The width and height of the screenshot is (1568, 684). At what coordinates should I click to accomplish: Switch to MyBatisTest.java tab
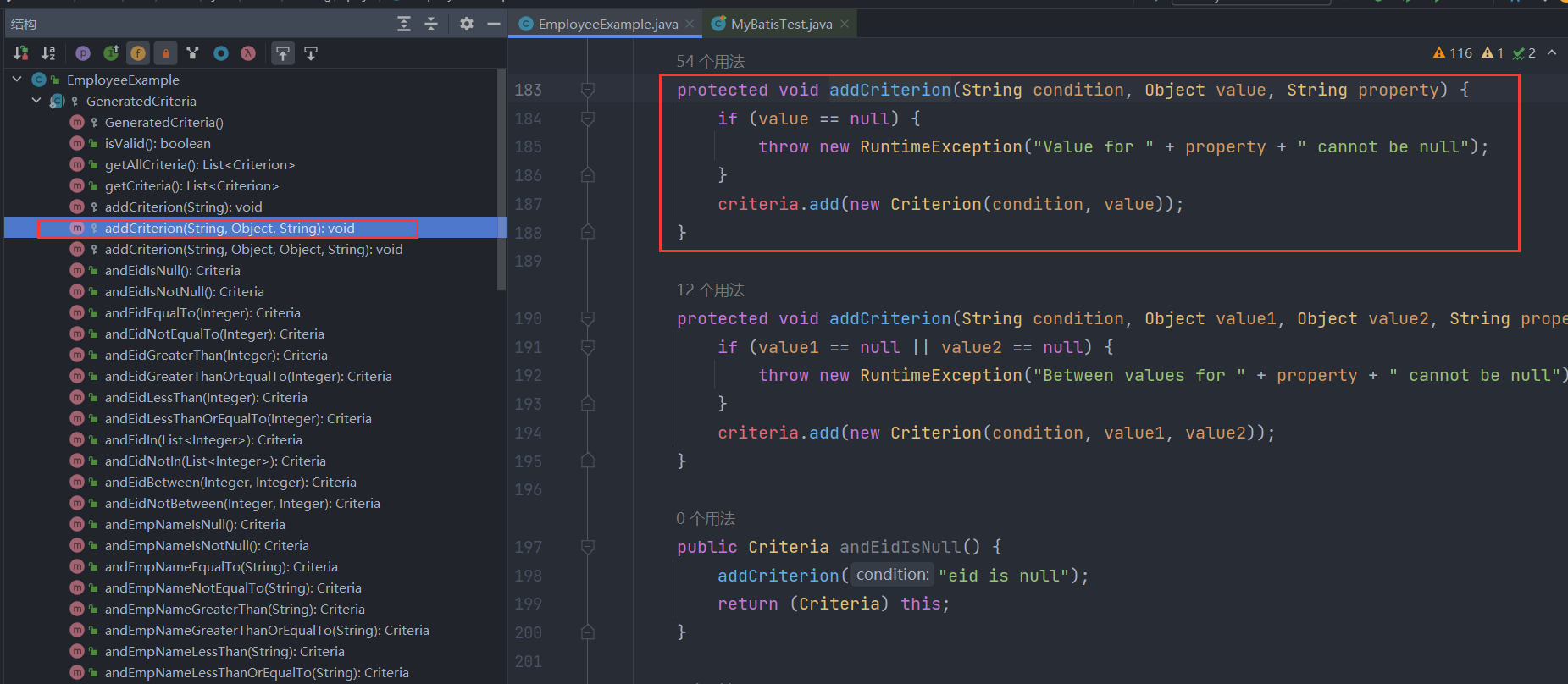[781, 24]
